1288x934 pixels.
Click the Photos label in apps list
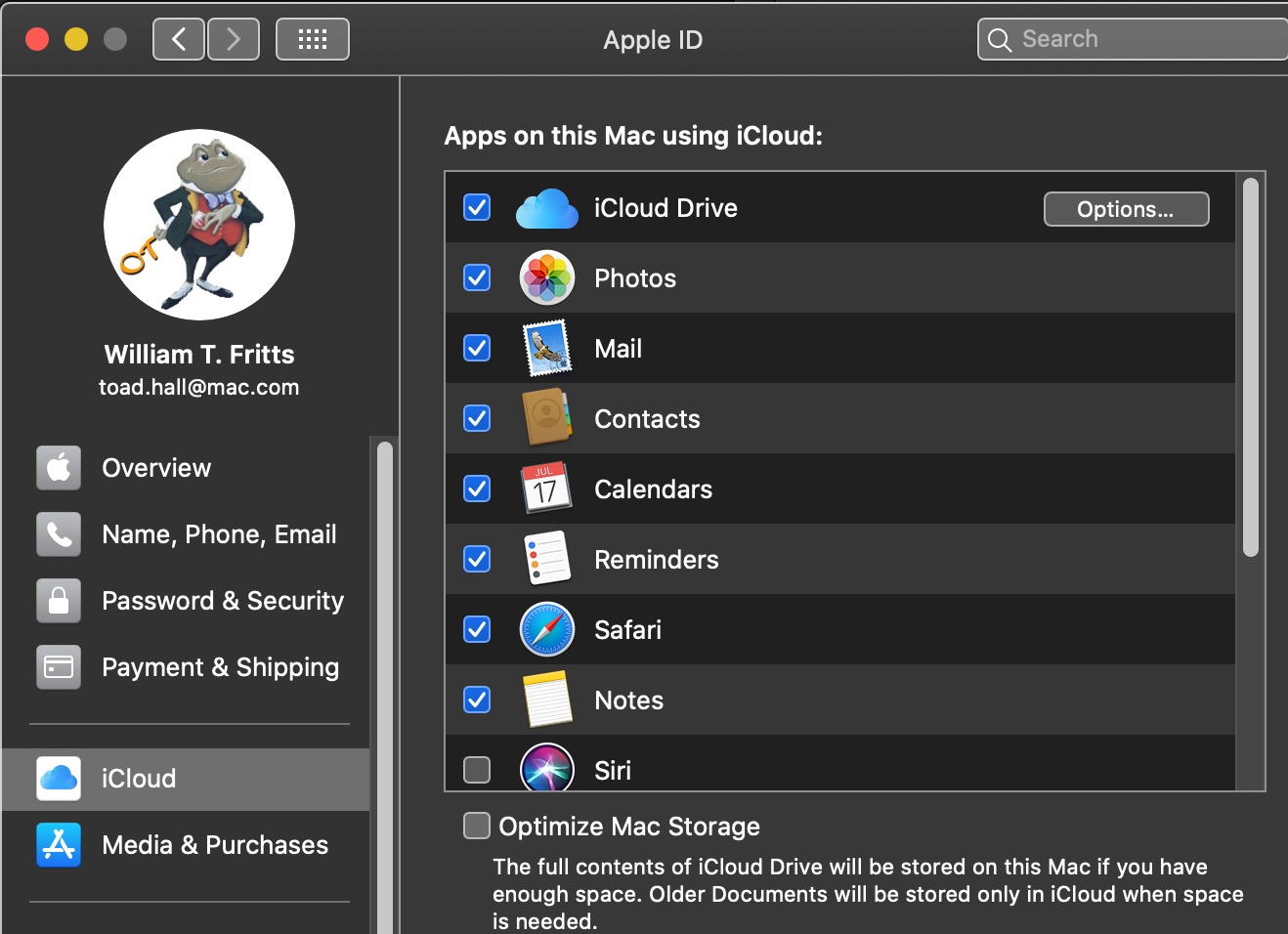click(635, 278)
